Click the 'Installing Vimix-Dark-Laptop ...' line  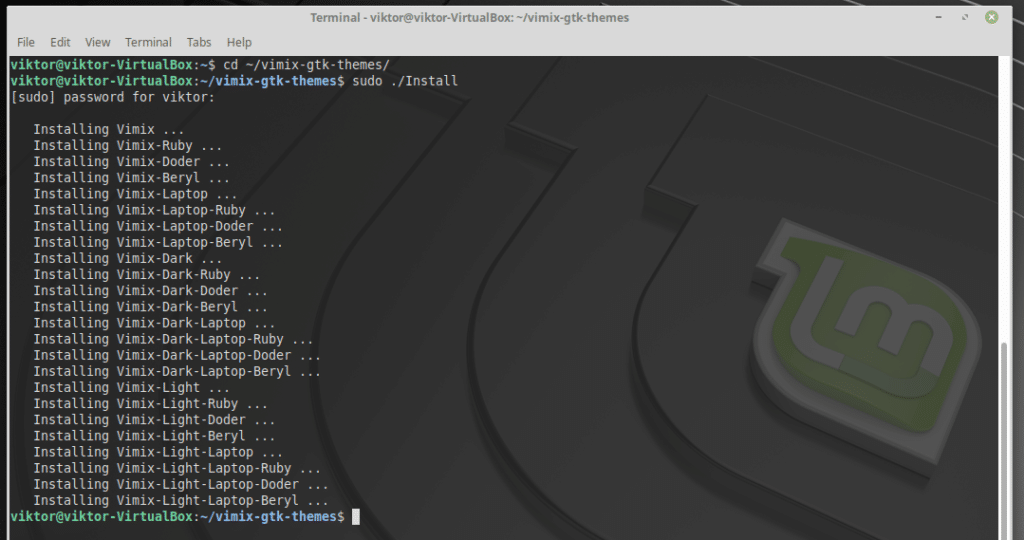tap(154, 323)
